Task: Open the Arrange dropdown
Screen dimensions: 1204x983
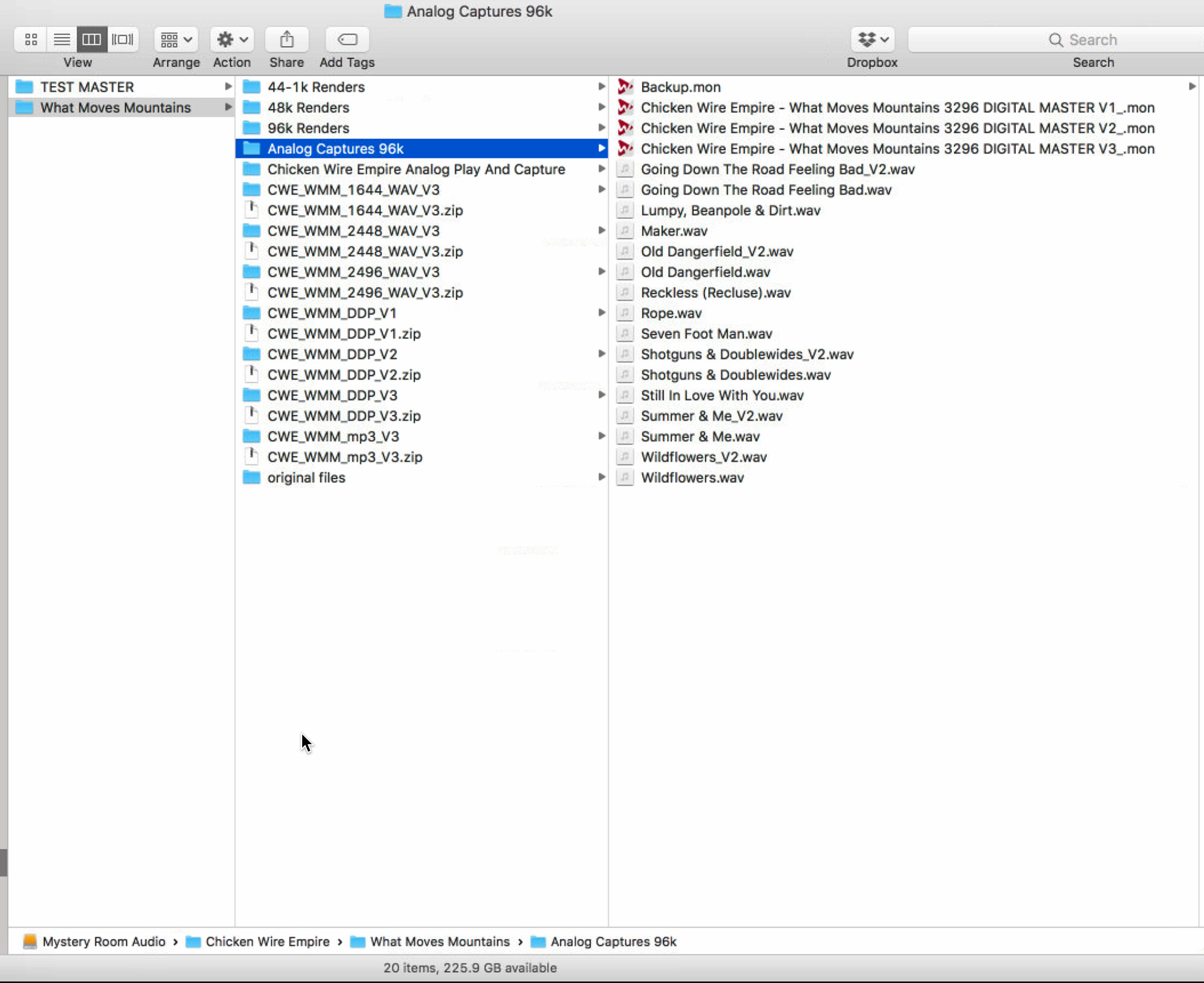Action: [176, 40]
